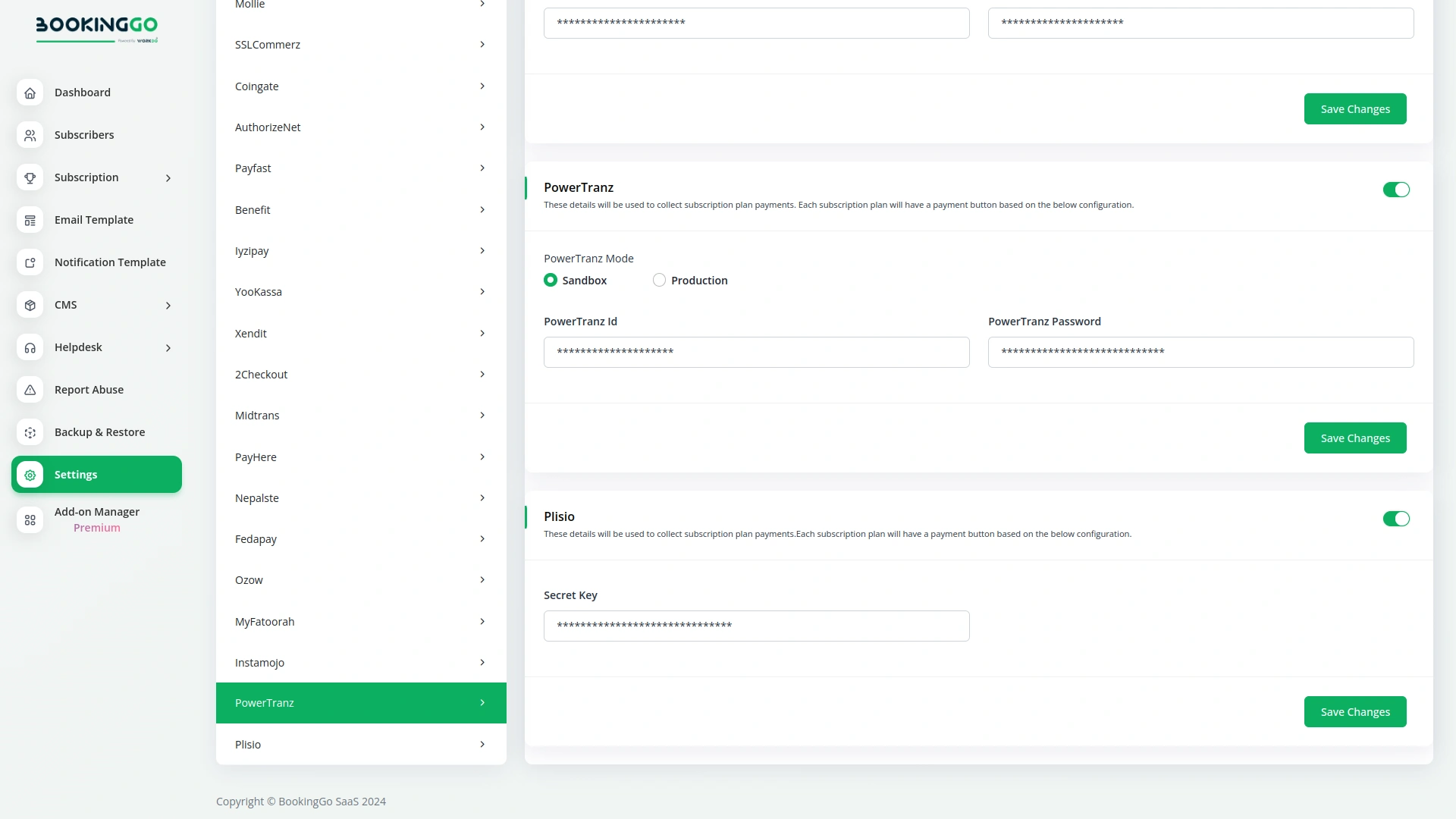Save the PowerTranz configuration changes

tap(1354, 438)
